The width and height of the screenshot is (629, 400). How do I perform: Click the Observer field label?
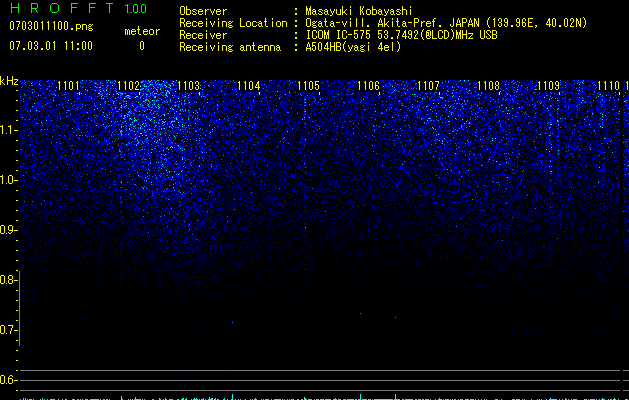(203, 11)
